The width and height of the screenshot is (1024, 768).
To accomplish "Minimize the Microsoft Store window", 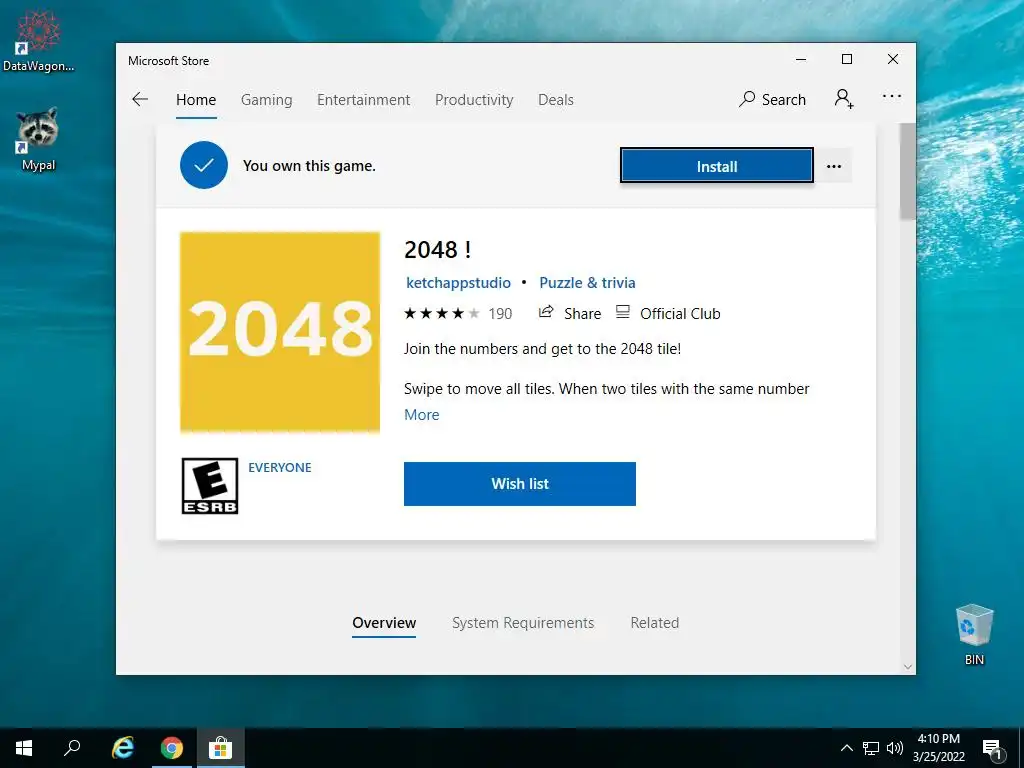I will pyautogui.click(x=801, y=59).
